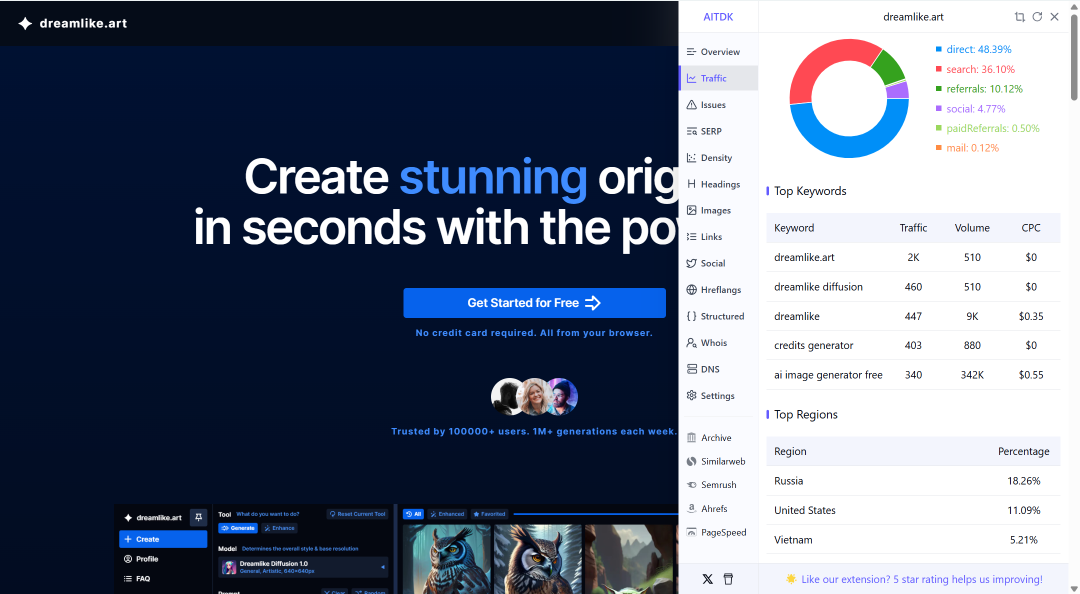
Task: Open the Issues warning icon
Action: 692,105
